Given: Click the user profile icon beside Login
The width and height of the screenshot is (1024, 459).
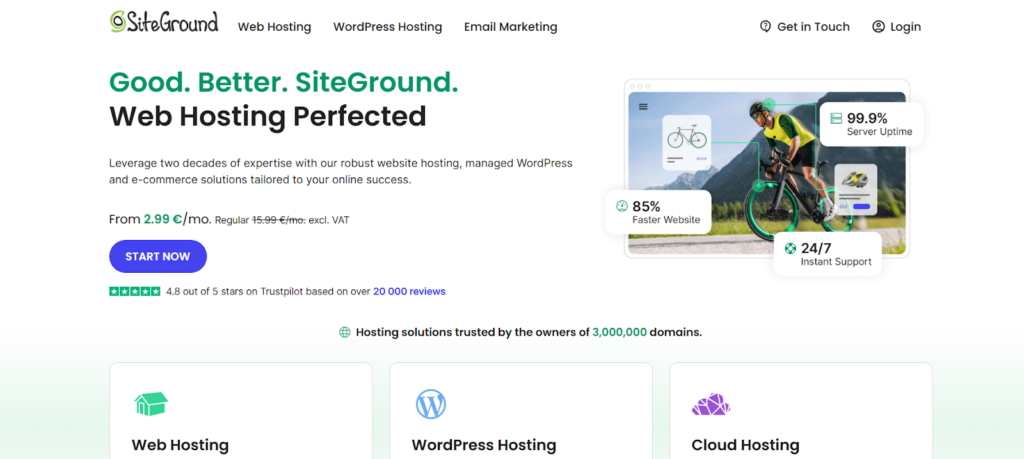Looking at the screenshot, I should click(878, 27).
